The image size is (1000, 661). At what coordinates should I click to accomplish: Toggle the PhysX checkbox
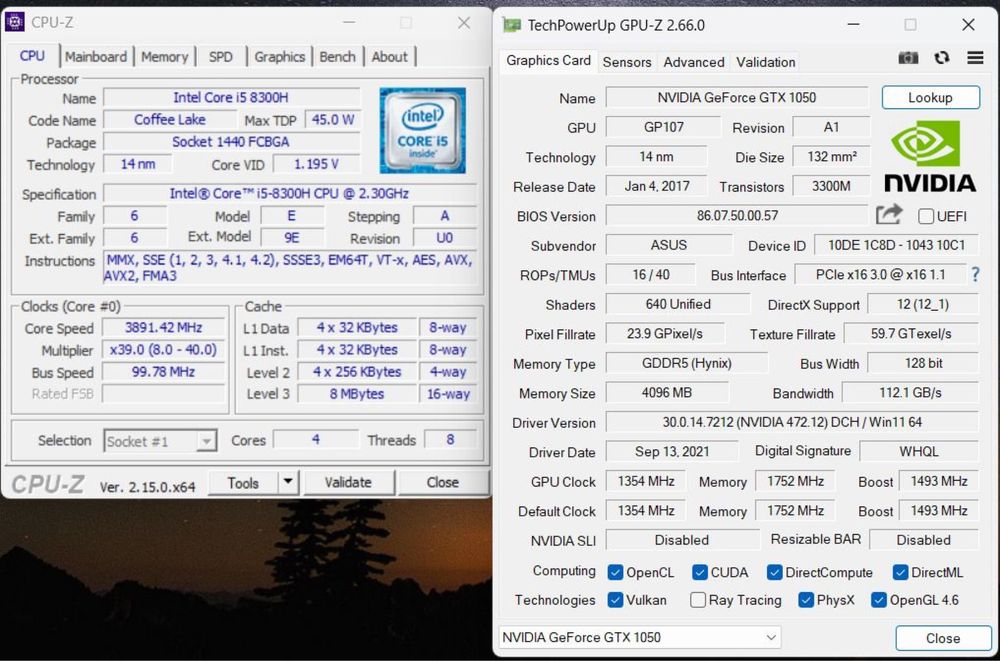(806, 600)
